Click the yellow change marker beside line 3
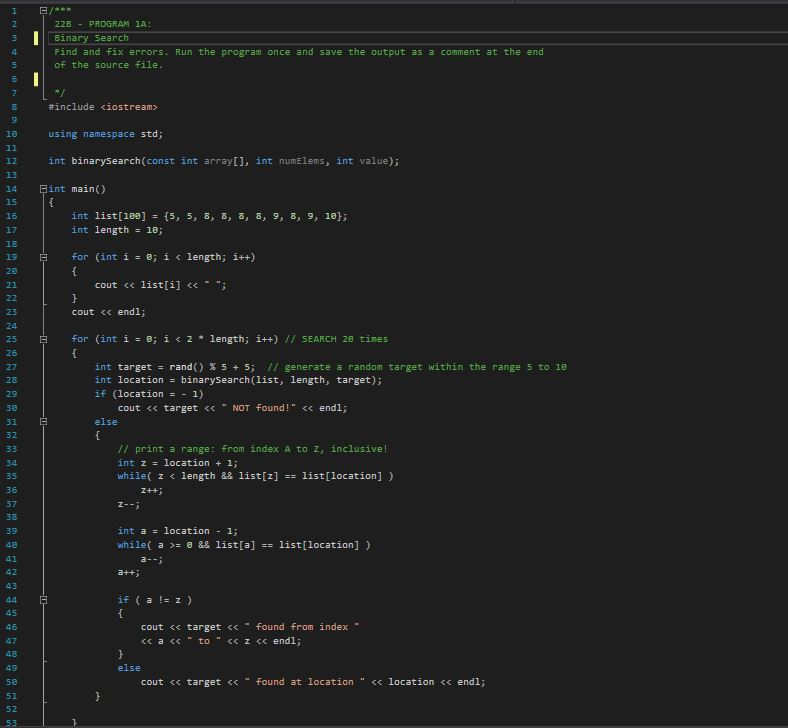The image size is (788, 728). [x=36, y=38]
